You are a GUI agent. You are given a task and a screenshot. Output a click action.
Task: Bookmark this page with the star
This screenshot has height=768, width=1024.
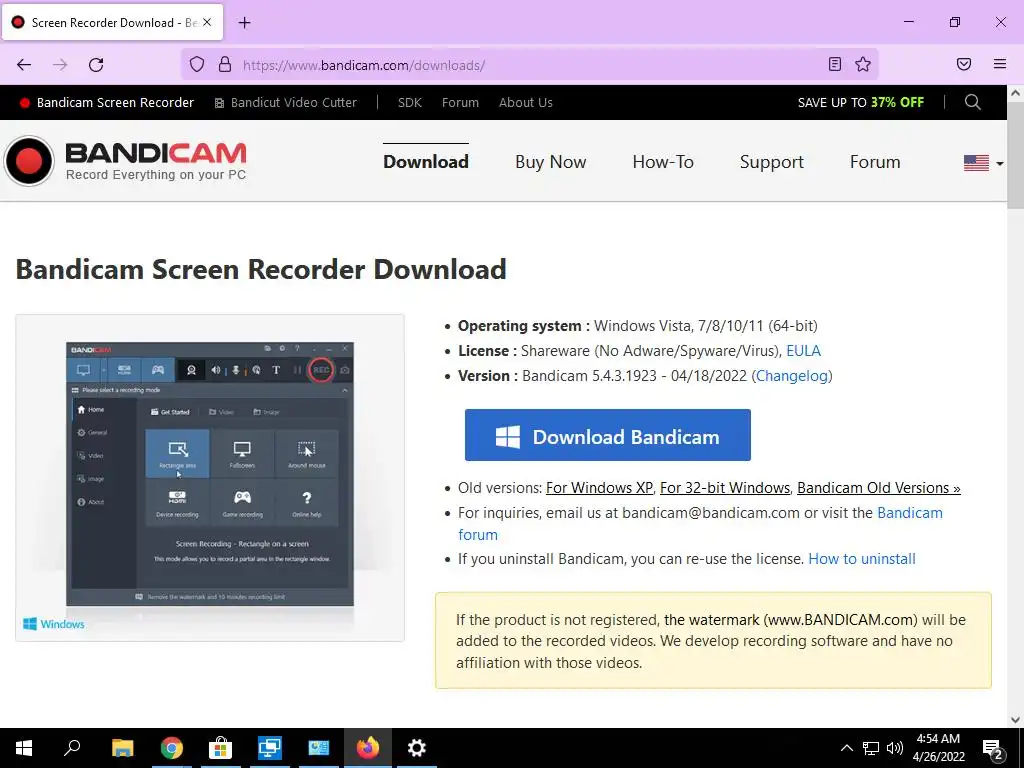863,64
